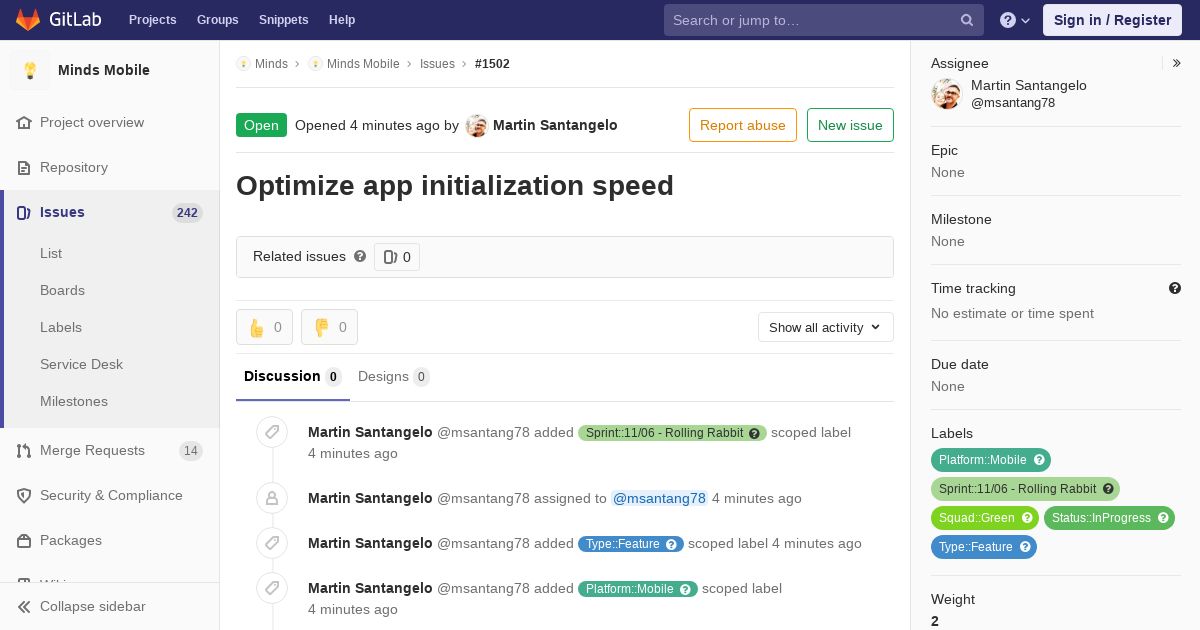This screenshot has width=1200, height=630.
Task: Open Boards in the sidebar
Action: pos(62,290)
